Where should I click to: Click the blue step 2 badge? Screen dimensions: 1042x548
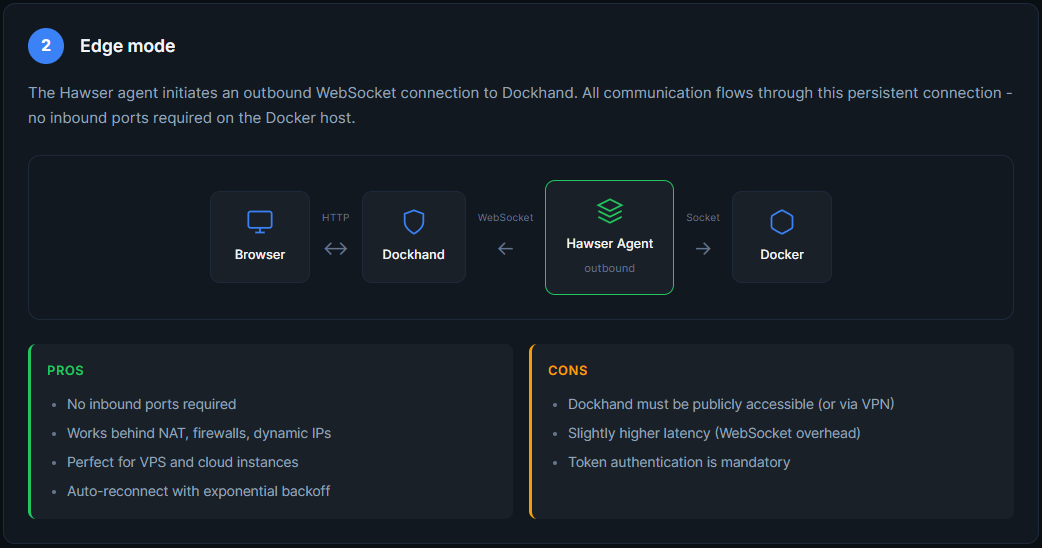46,46
